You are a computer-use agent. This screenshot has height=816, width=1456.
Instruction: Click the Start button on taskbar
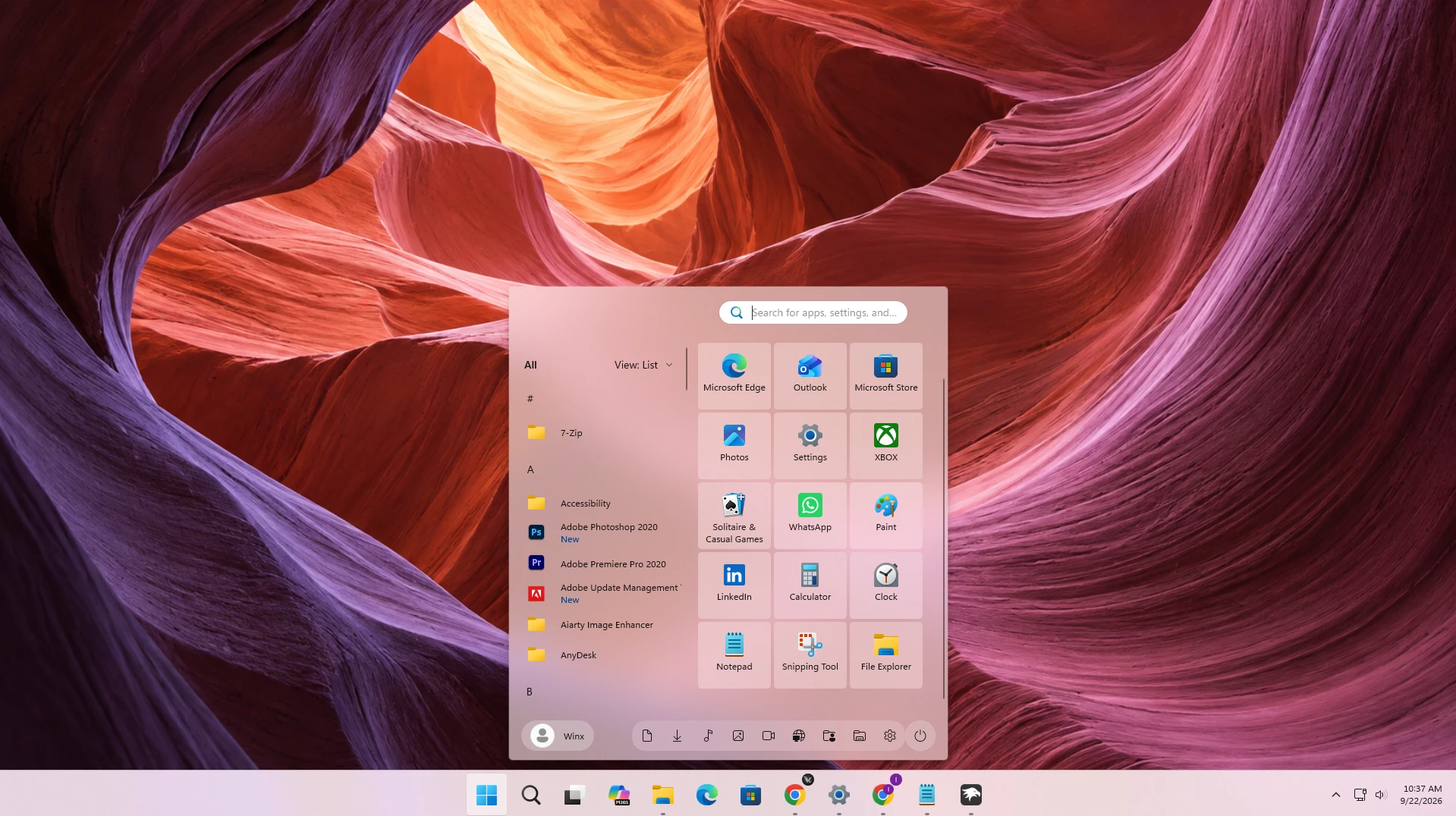[x=486, y=795]
